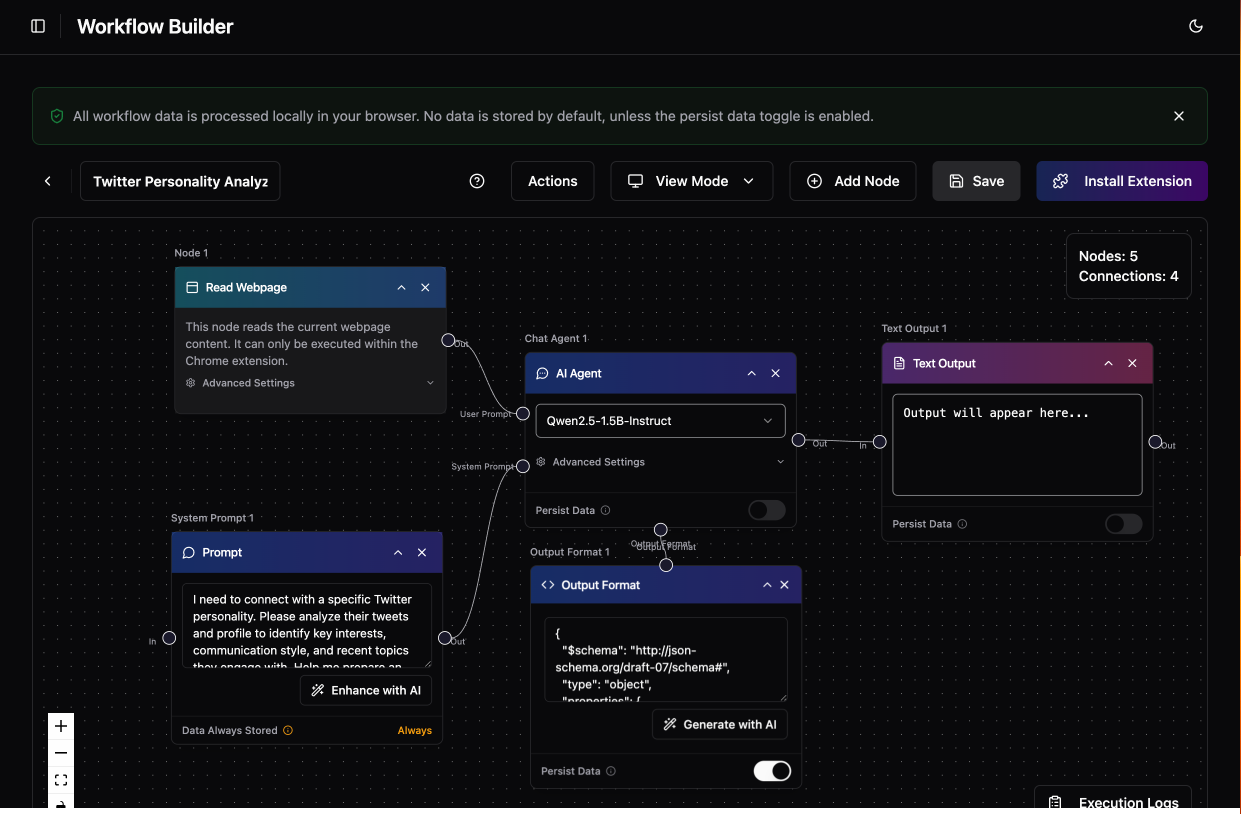Click the Always status label
The width and height of the screenshot is (1241, 814).
coord(415,731)
